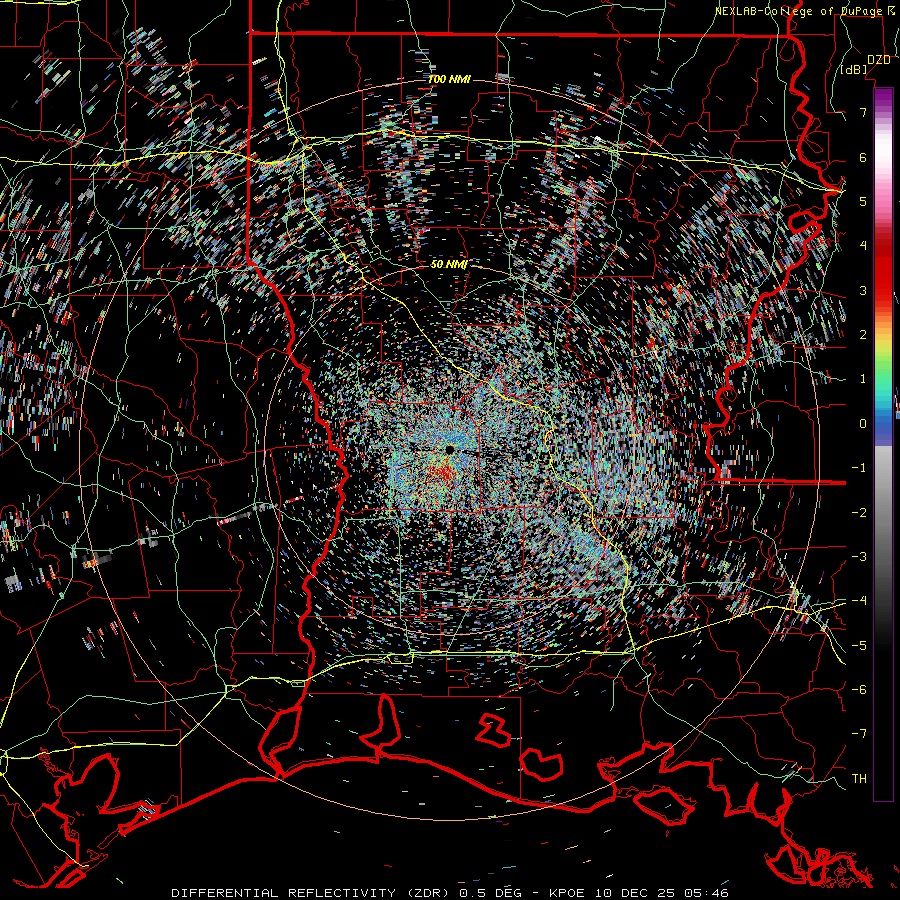Click the 0 tick label on the scale
This screenshot has height=900, width=900.
point(863,424)
